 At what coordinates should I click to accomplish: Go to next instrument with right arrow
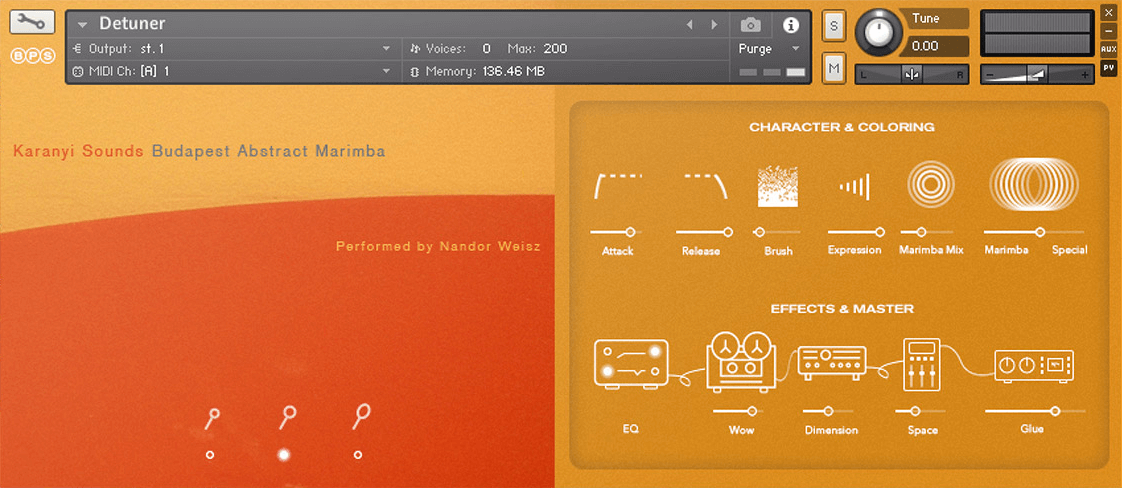point(713,25)
